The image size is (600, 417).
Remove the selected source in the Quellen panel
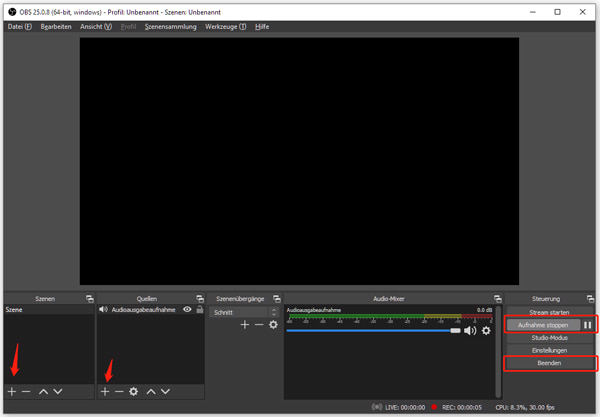point(119,391)
